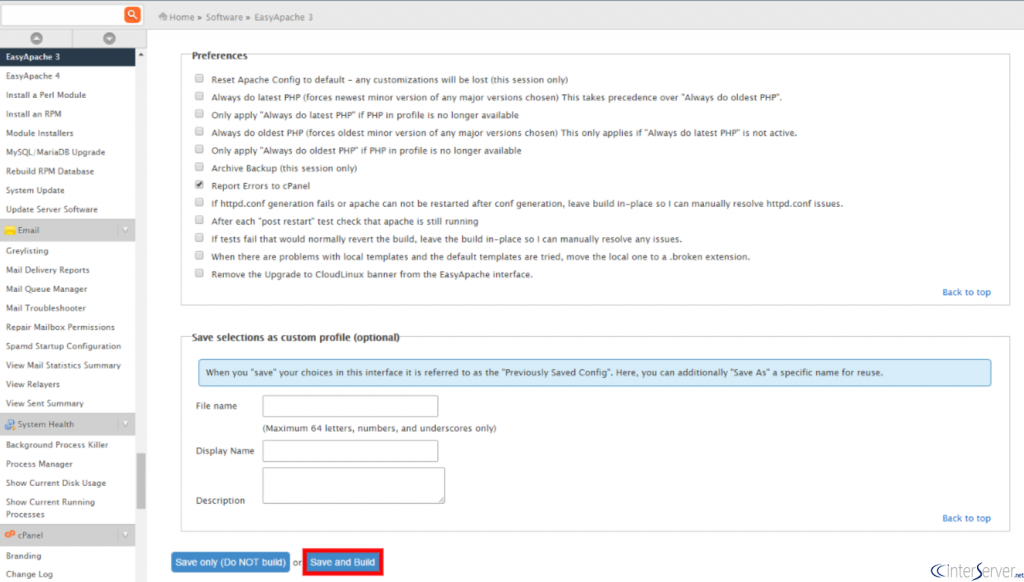This screenshot has height=582, width=1024.
Task: Click the Save and Build button
Action: (x=343, y=562)
